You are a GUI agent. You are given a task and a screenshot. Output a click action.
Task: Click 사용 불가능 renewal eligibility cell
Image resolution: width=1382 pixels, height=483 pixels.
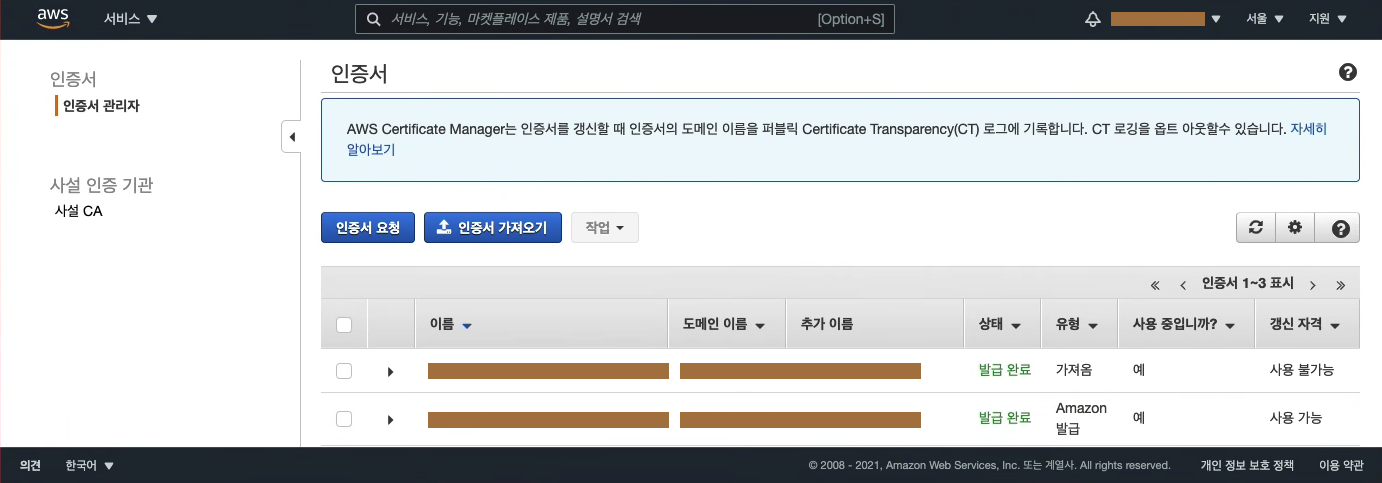[x=1301, y=370]
